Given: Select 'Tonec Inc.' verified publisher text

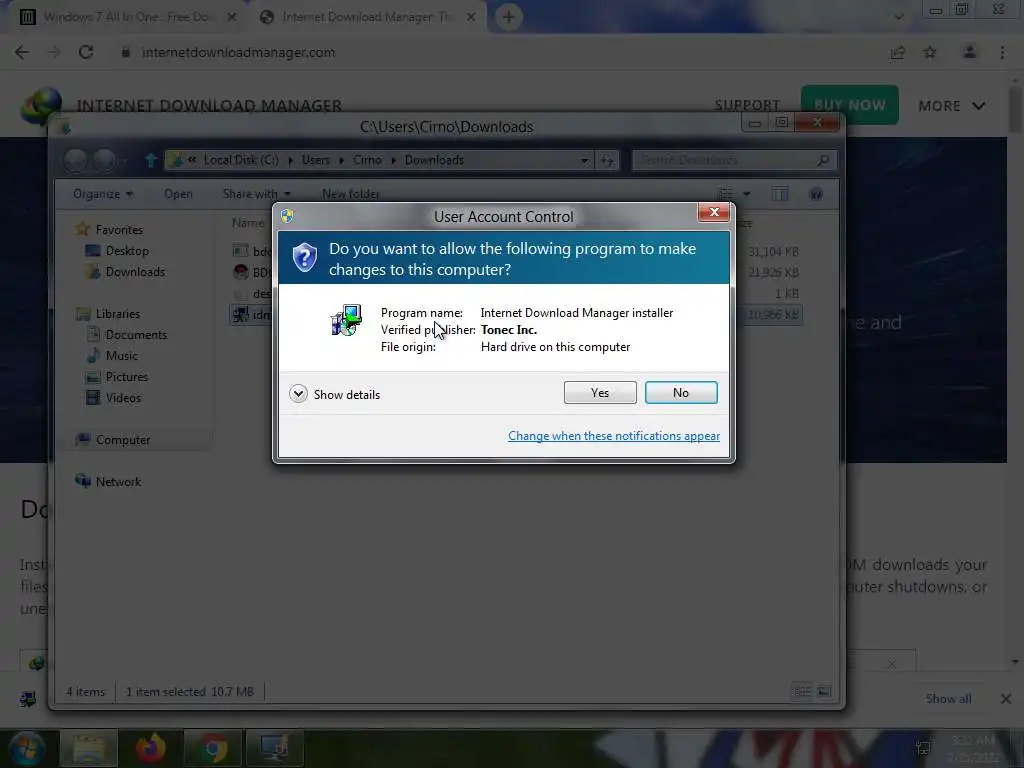Looking at the screenshot, I should pos(509,330).
